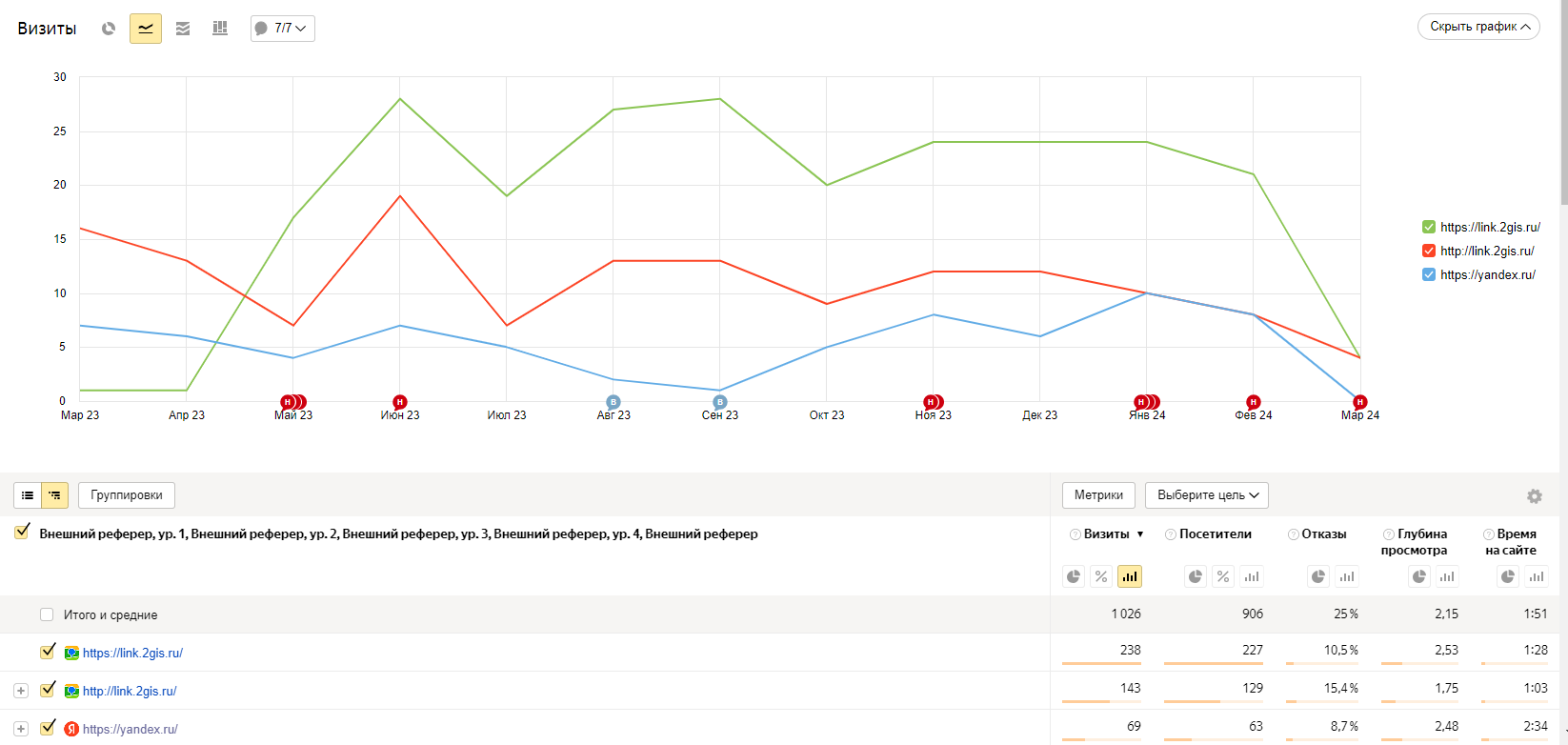Sort table by Отказы column
1568x745 pixels.
click(x=1324, y=534)
